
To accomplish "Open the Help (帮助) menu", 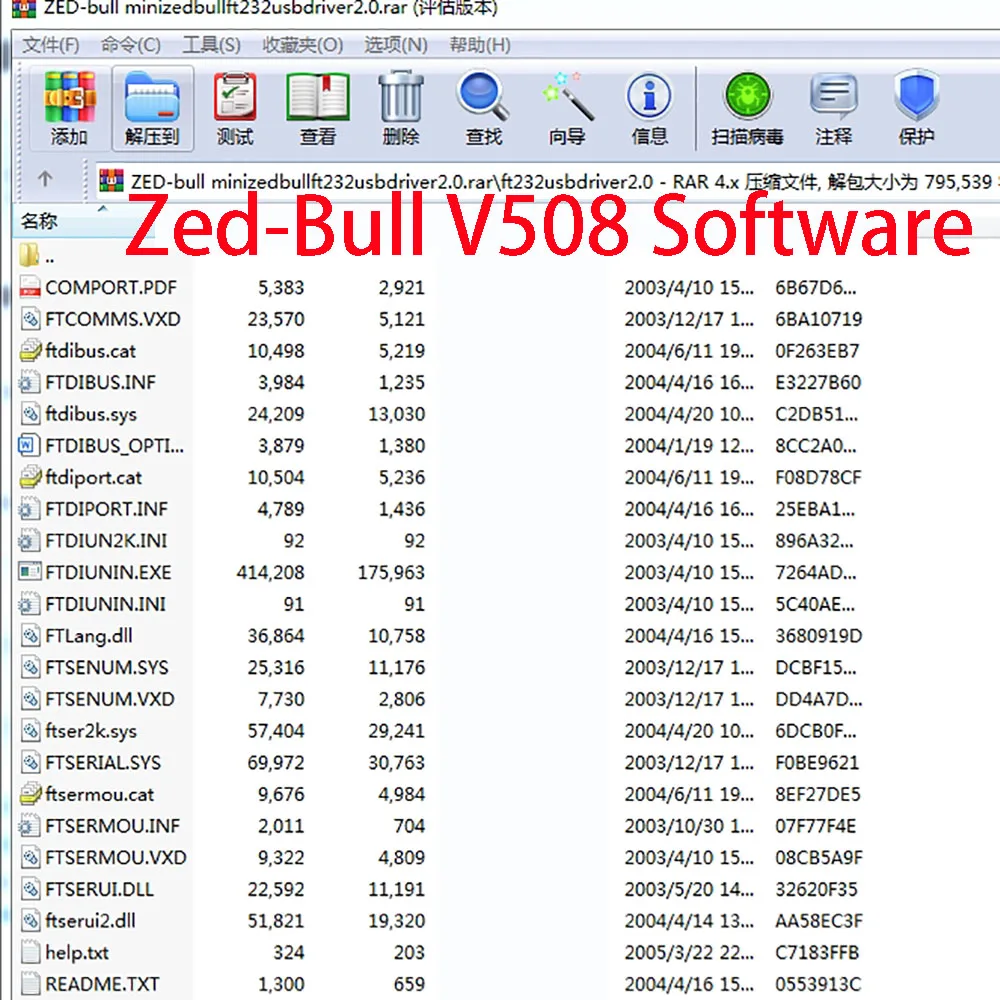I will (480, 45).
